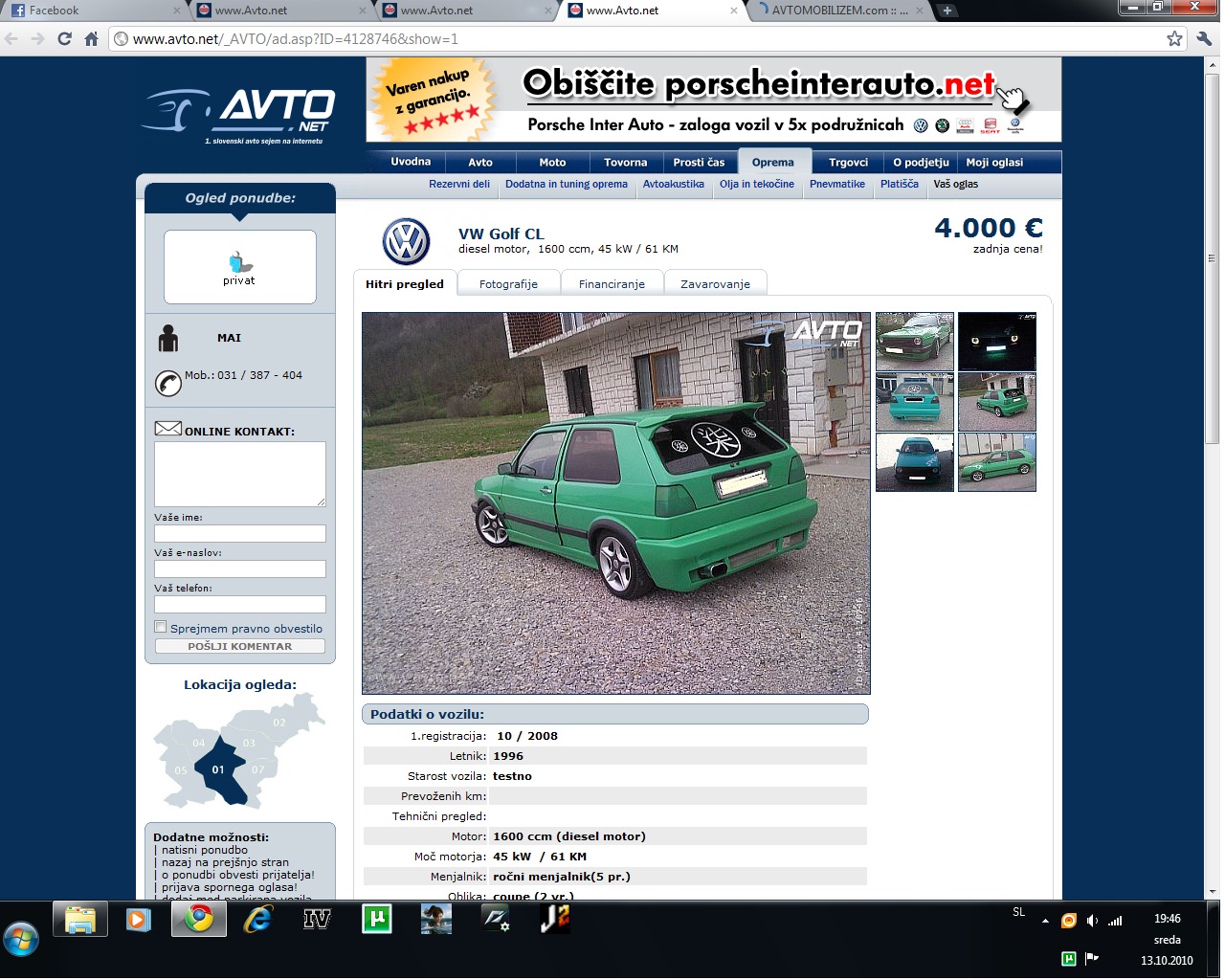Click the phone handset icon

pyautogui.click(x=168, y=383)
